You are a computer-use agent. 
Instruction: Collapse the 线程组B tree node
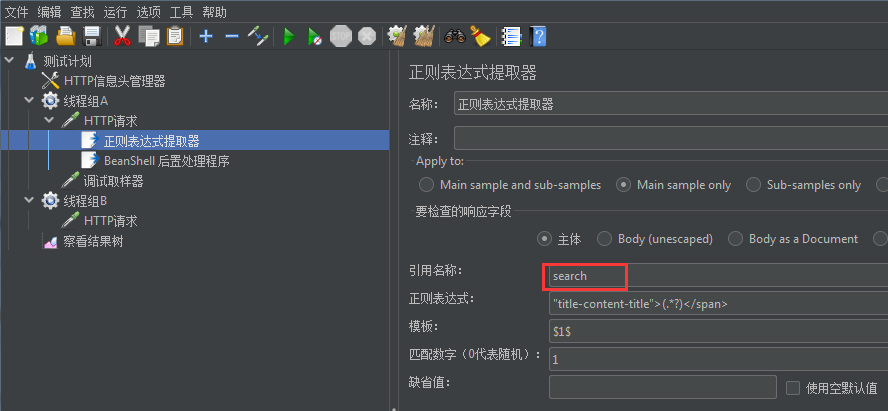point(29,200)
